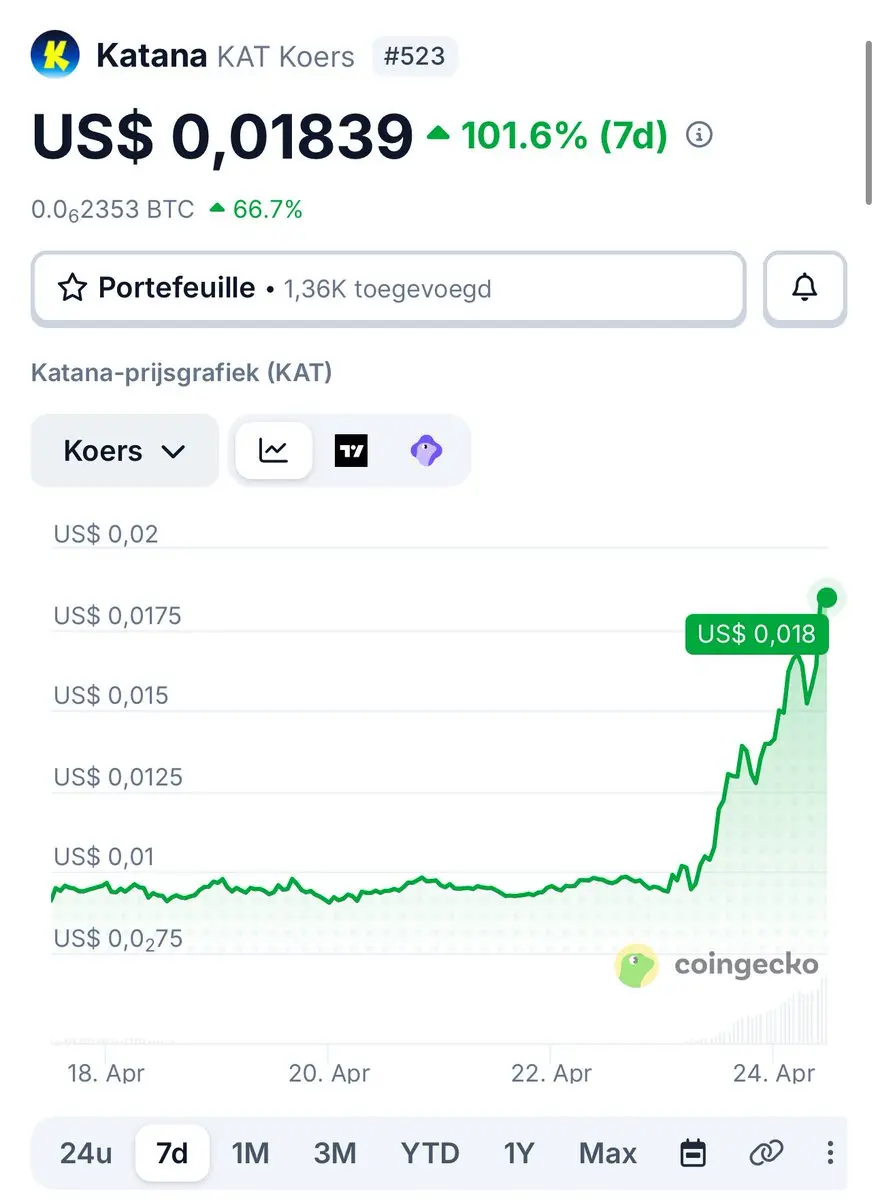Click the US$ 0,018 price marker
Viewport: 878px width, 1200px height.
(757, 634)
